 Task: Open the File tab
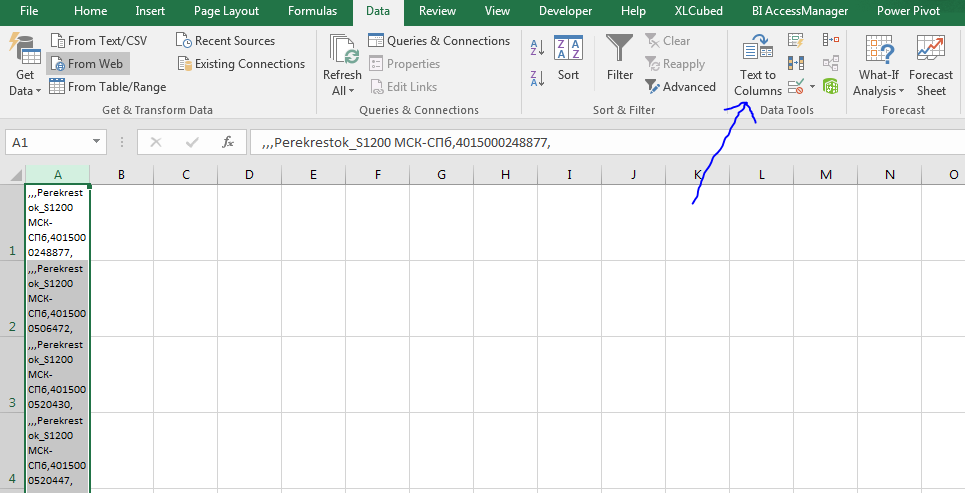[x=29, y=11]
